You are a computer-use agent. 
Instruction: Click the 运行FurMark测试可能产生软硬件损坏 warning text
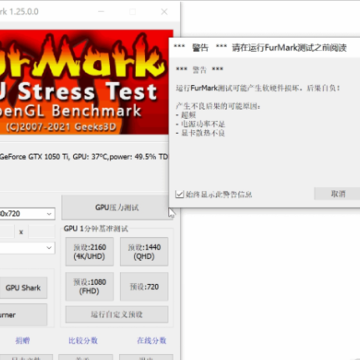pyautogui.click(x=258, y=88)
